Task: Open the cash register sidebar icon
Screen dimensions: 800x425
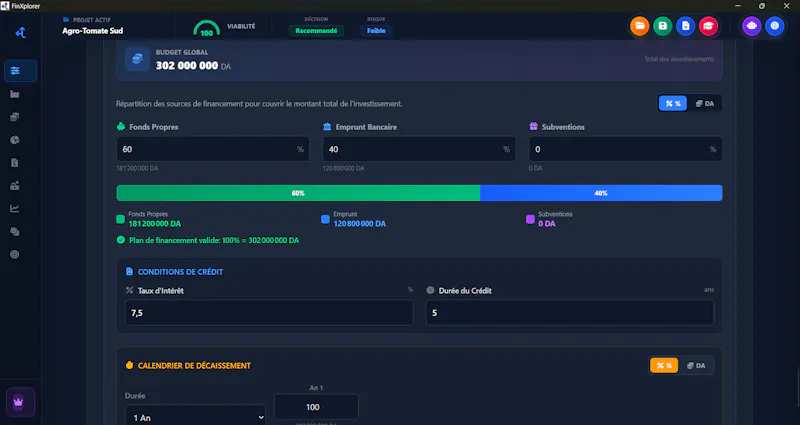Action: pos(15,186)
